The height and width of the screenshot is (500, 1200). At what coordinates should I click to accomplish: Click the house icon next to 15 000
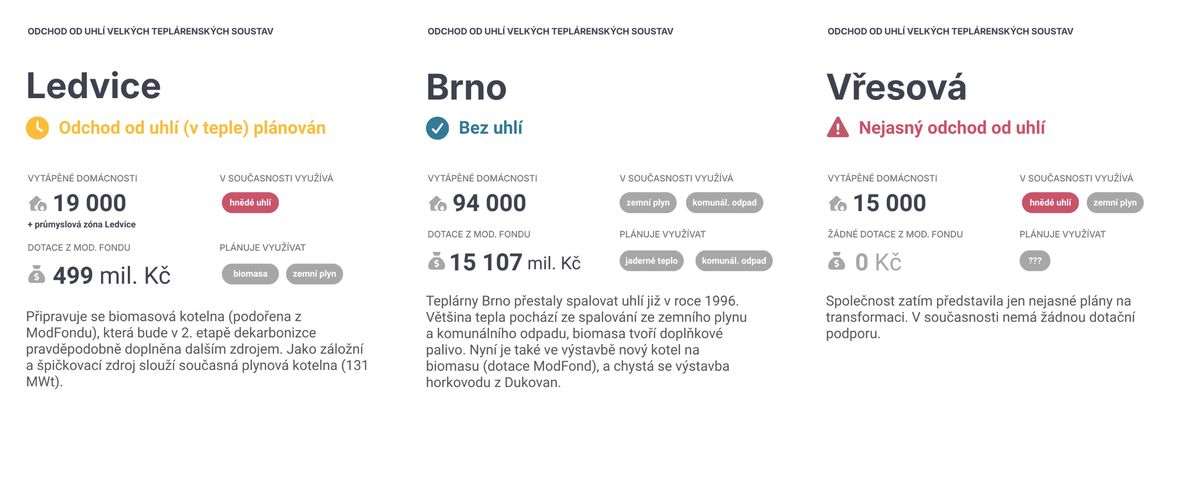[x=838, y=204]
